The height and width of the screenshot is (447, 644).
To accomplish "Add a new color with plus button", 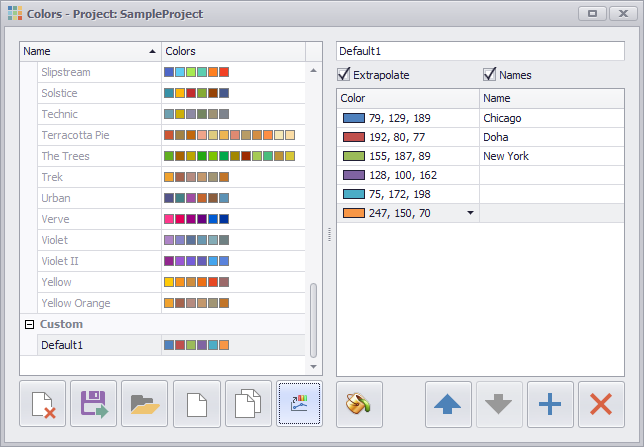I will point(550,404).
